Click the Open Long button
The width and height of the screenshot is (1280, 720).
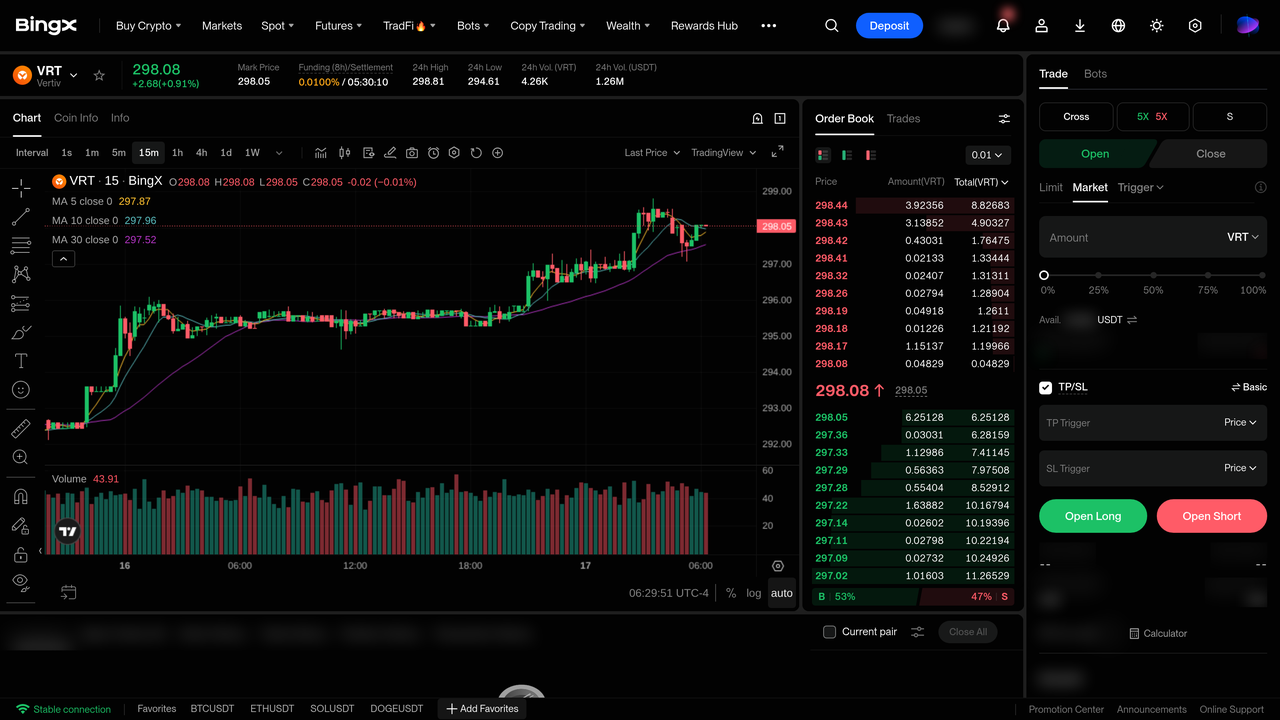1093,516
